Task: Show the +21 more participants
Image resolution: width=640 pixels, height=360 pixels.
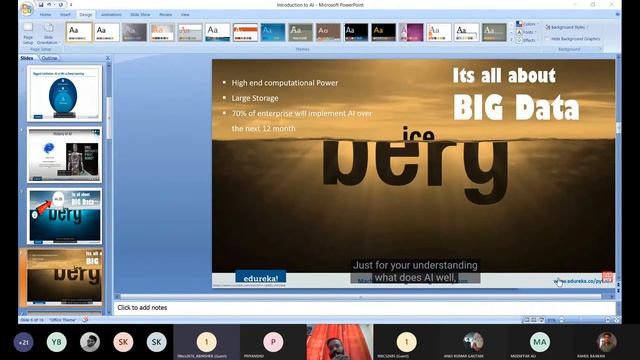Action: 23,342
